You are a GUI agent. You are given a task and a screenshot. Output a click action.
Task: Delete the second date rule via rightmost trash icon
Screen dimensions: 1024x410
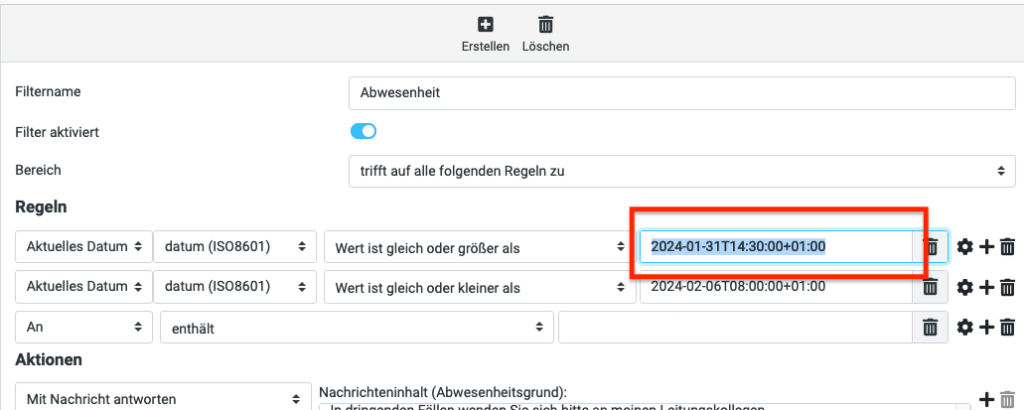[x=1007, y=288]
